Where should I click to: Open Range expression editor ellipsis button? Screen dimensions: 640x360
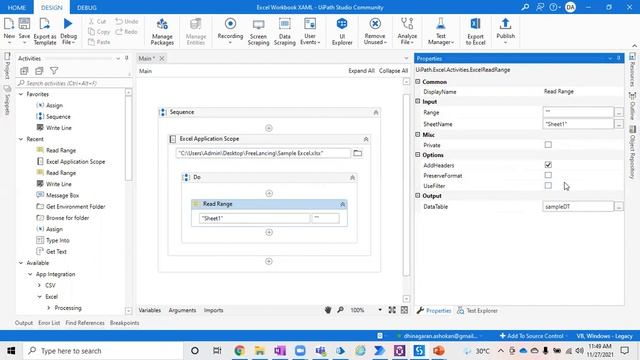pyautogui.click(x=619, y=112)
